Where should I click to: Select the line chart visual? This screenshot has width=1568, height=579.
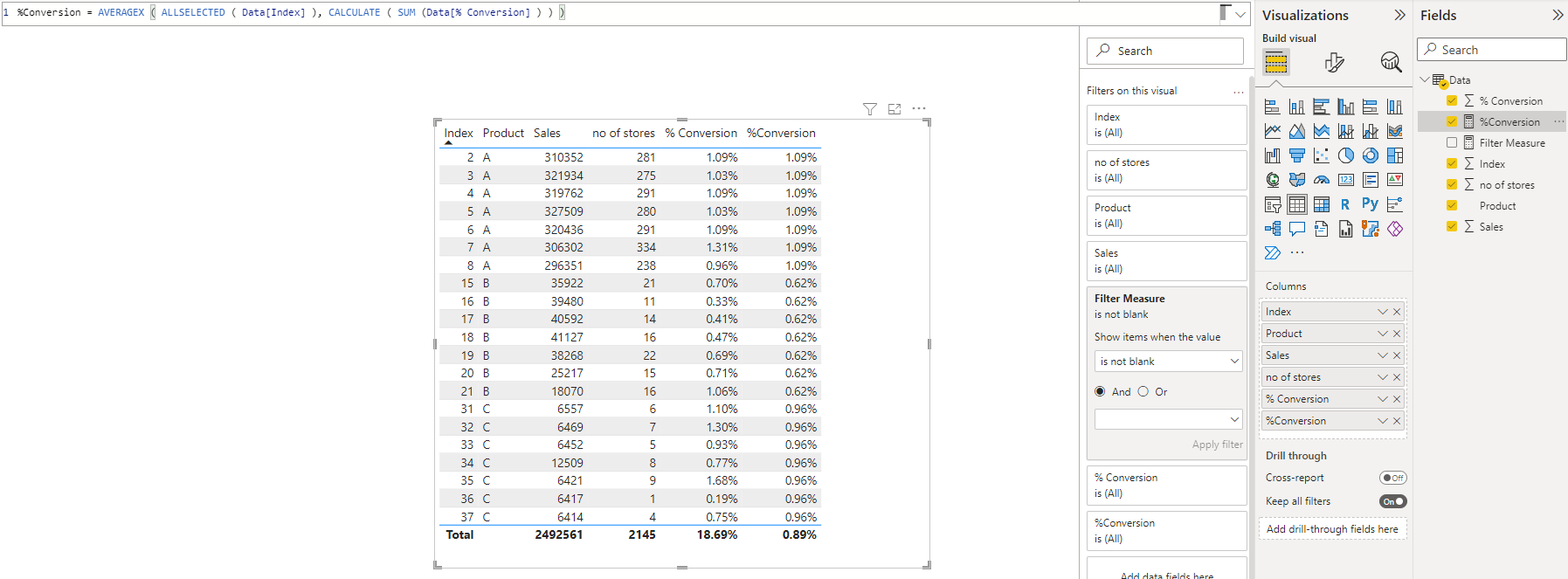pyautogui.click(x=1273, y=131)
